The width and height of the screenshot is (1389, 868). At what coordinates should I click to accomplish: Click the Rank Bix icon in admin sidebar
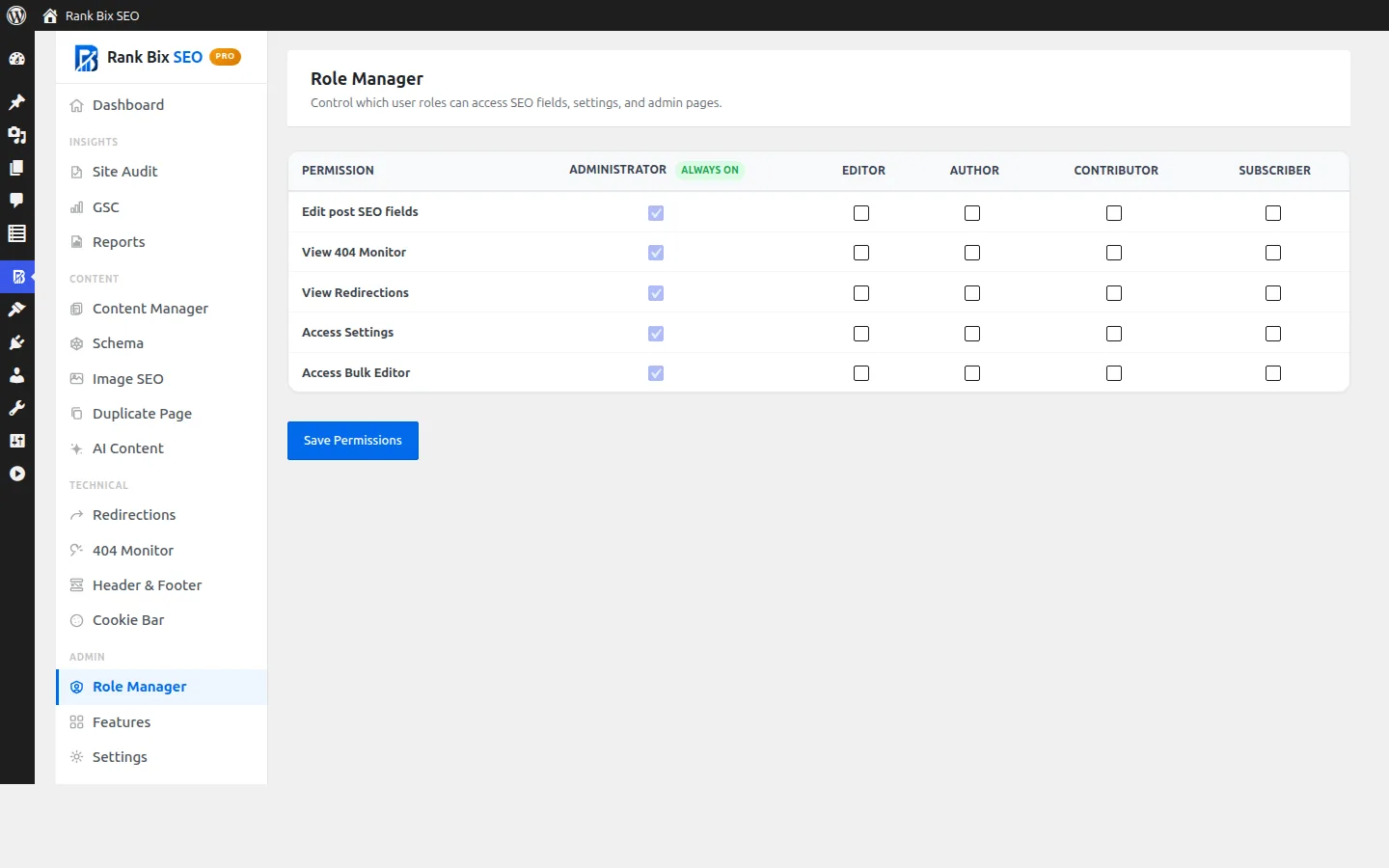[17, 277]
